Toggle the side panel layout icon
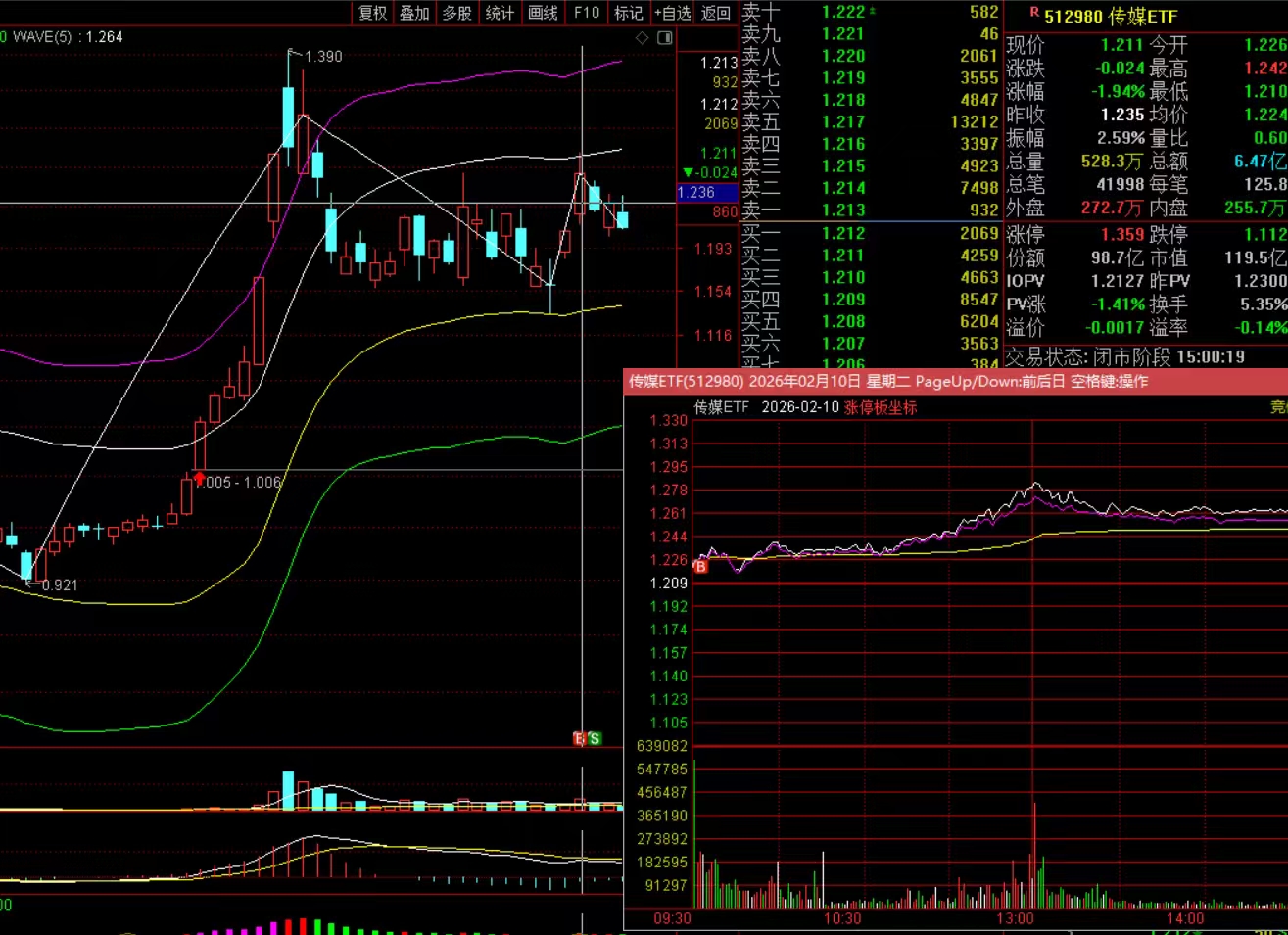1288x935 pixels. (665, 38)
